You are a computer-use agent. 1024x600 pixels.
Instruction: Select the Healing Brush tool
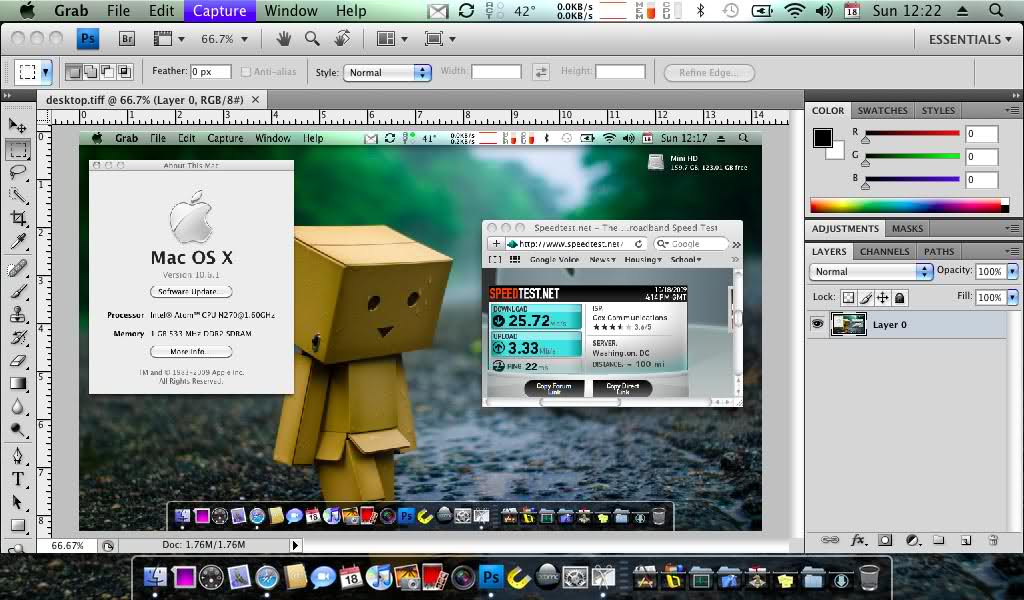[18, 268]
